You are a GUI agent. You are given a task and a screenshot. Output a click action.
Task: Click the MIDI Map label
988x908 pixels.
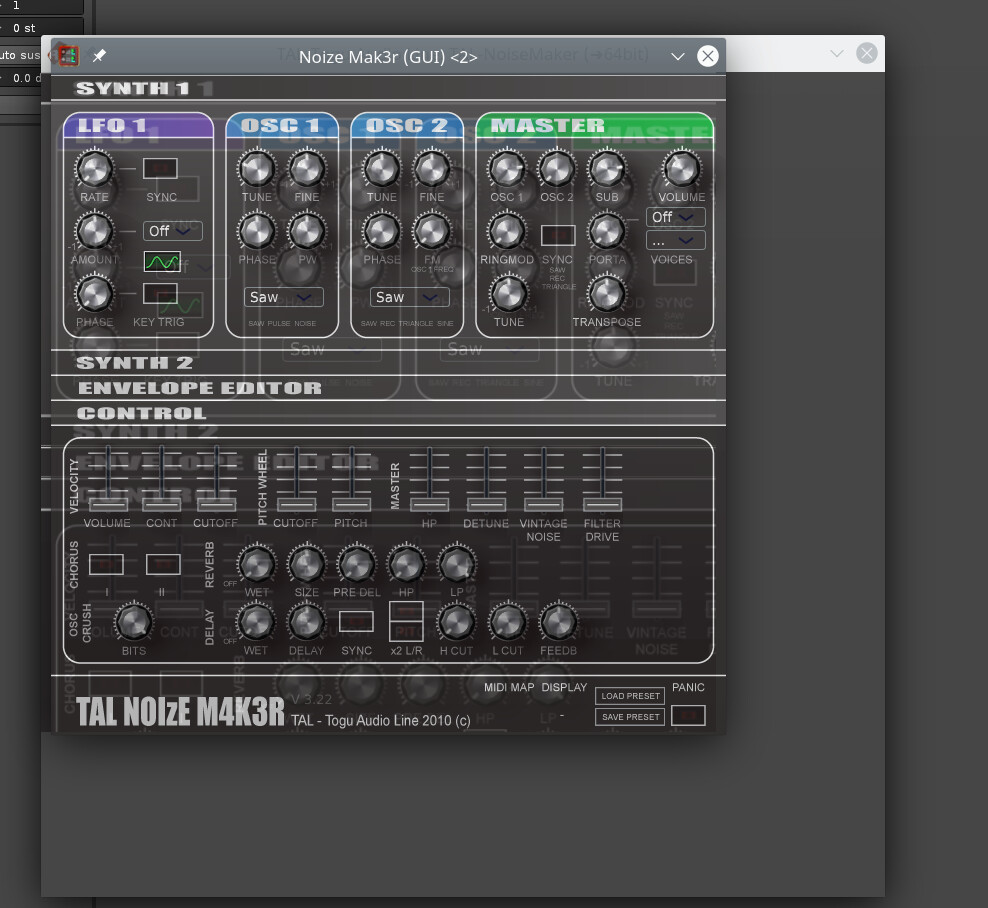509,687
